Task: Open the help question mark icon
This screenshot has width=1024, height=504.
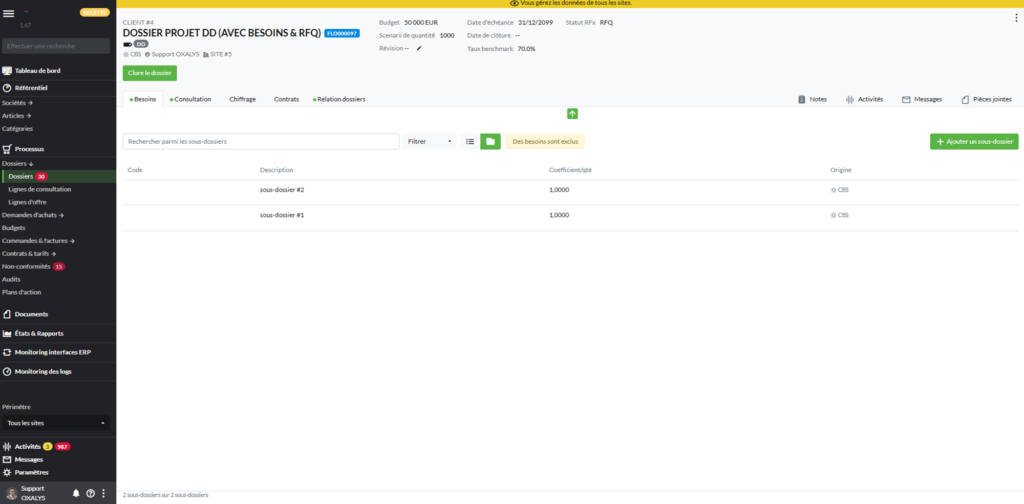Action: point(90,493)
